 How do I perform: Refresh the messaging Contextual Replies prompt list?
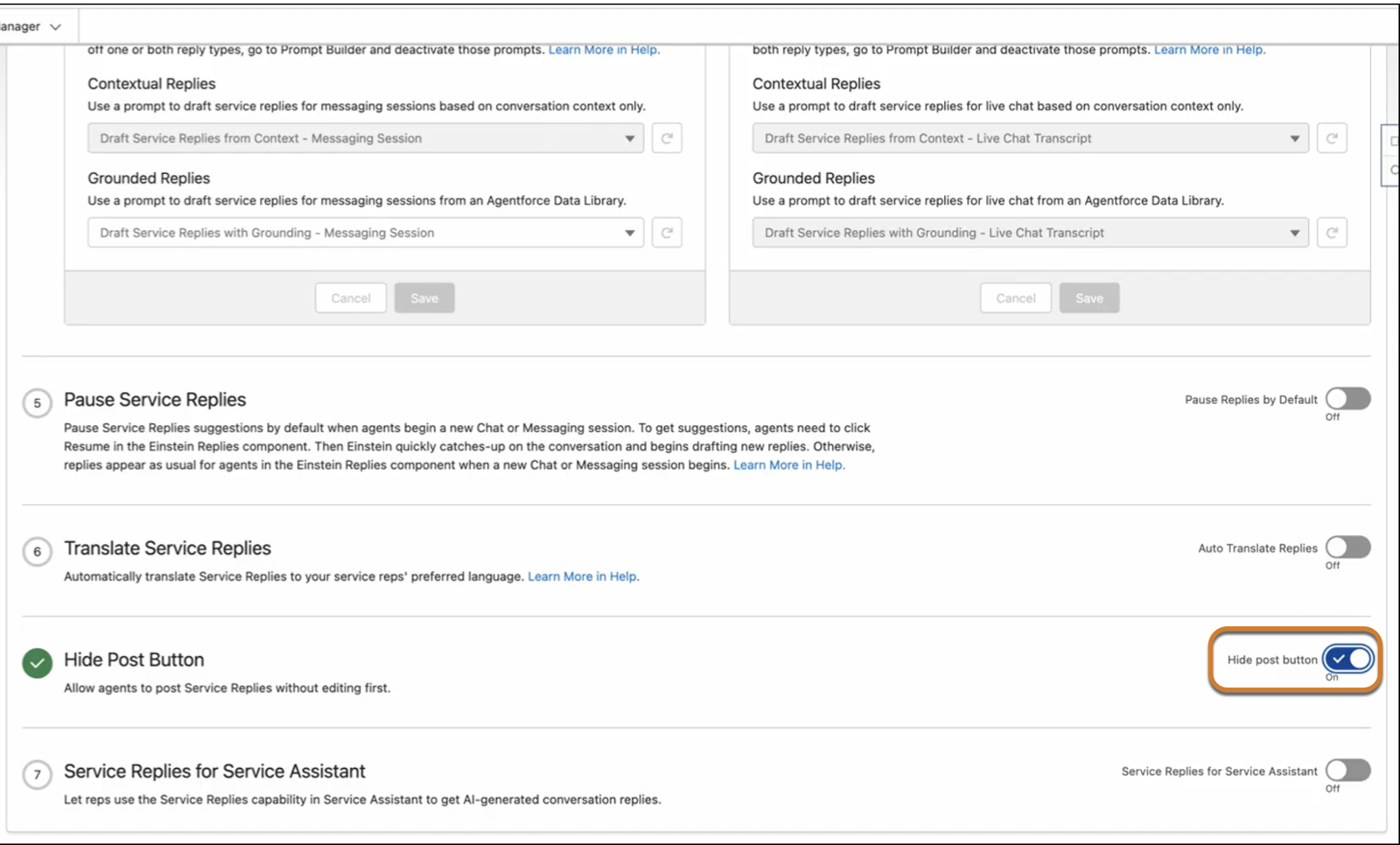(667, 138)
